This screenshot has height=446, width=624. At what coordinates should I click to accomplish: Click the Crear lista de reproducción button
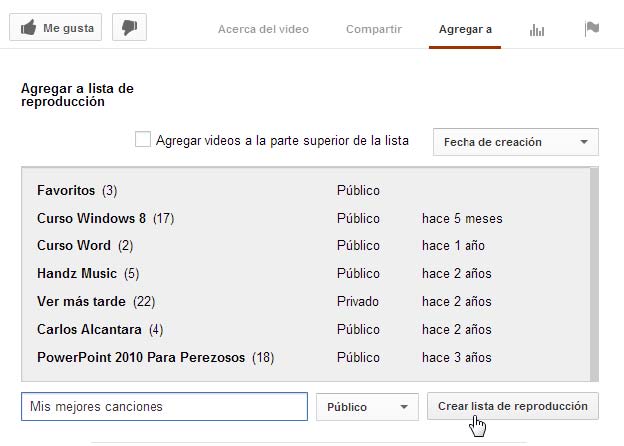click(x=512, y=406)
